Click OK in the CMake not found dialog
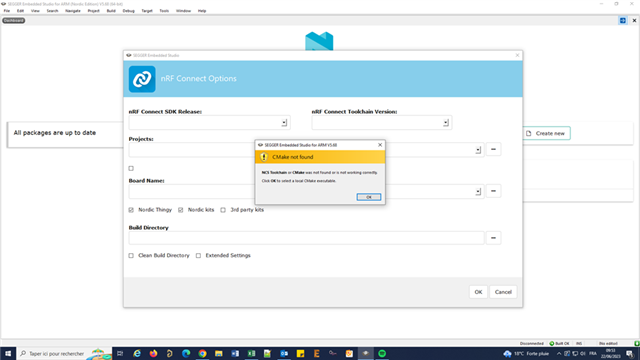640x360 pixels. pos(369,197)
